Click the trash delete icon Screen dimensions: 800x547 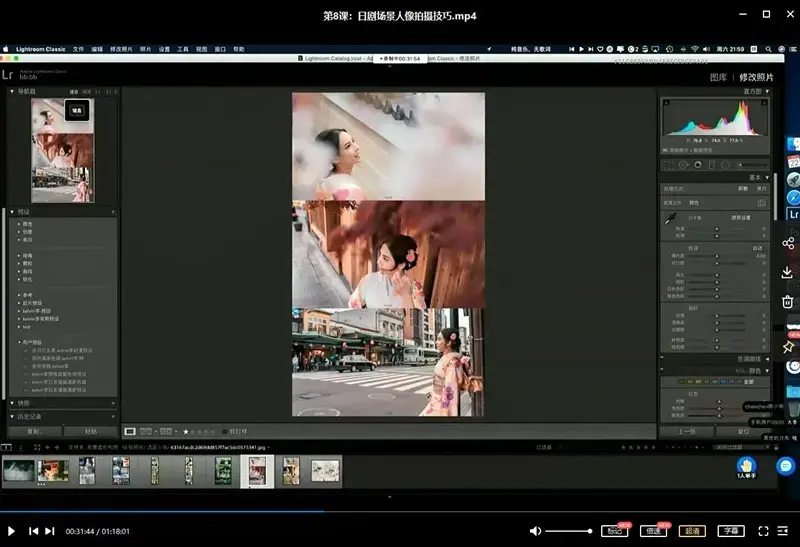(788, 302)
